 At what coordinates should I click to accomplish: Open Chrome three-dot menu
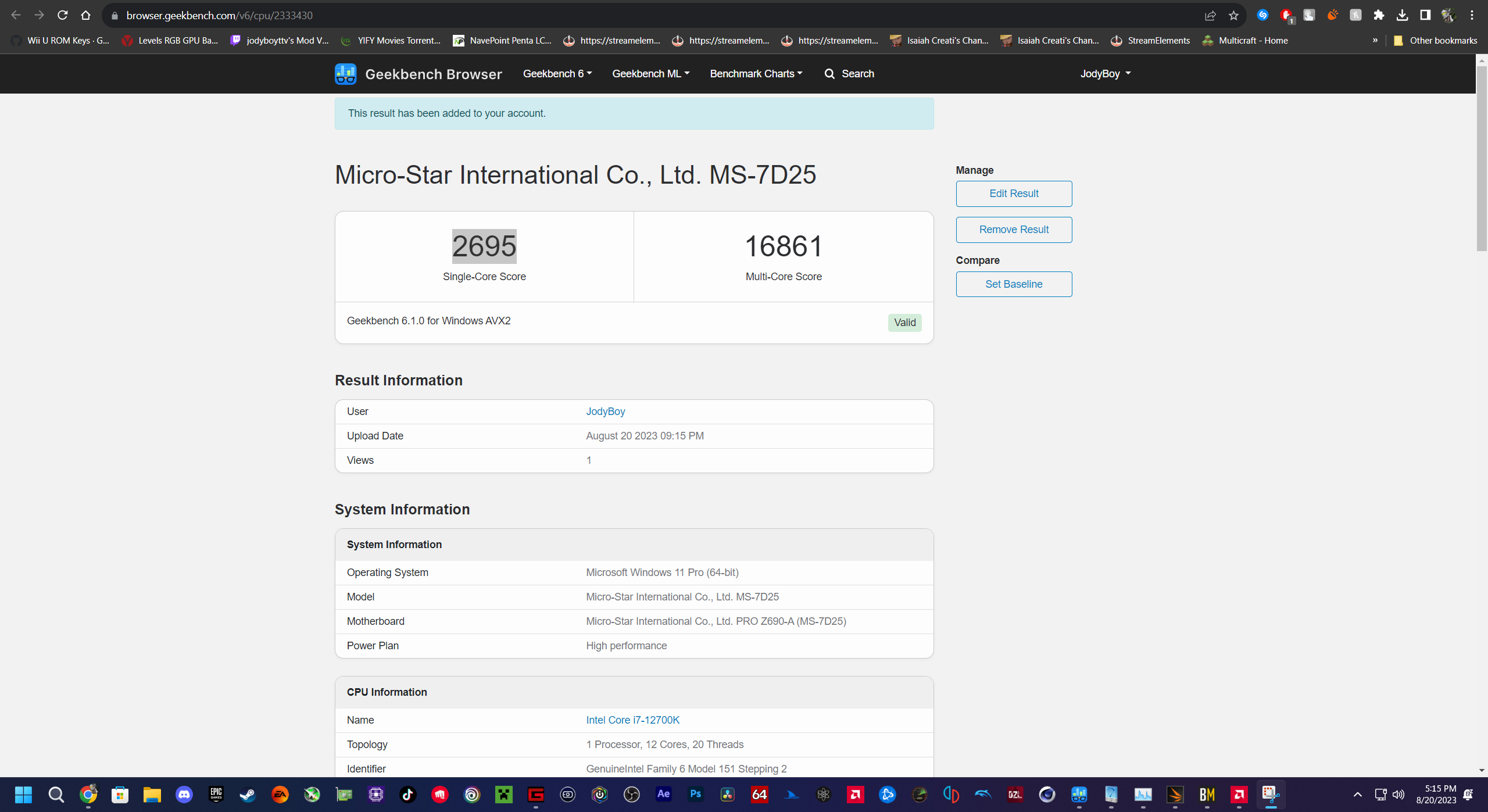[x=1472, y=15]
